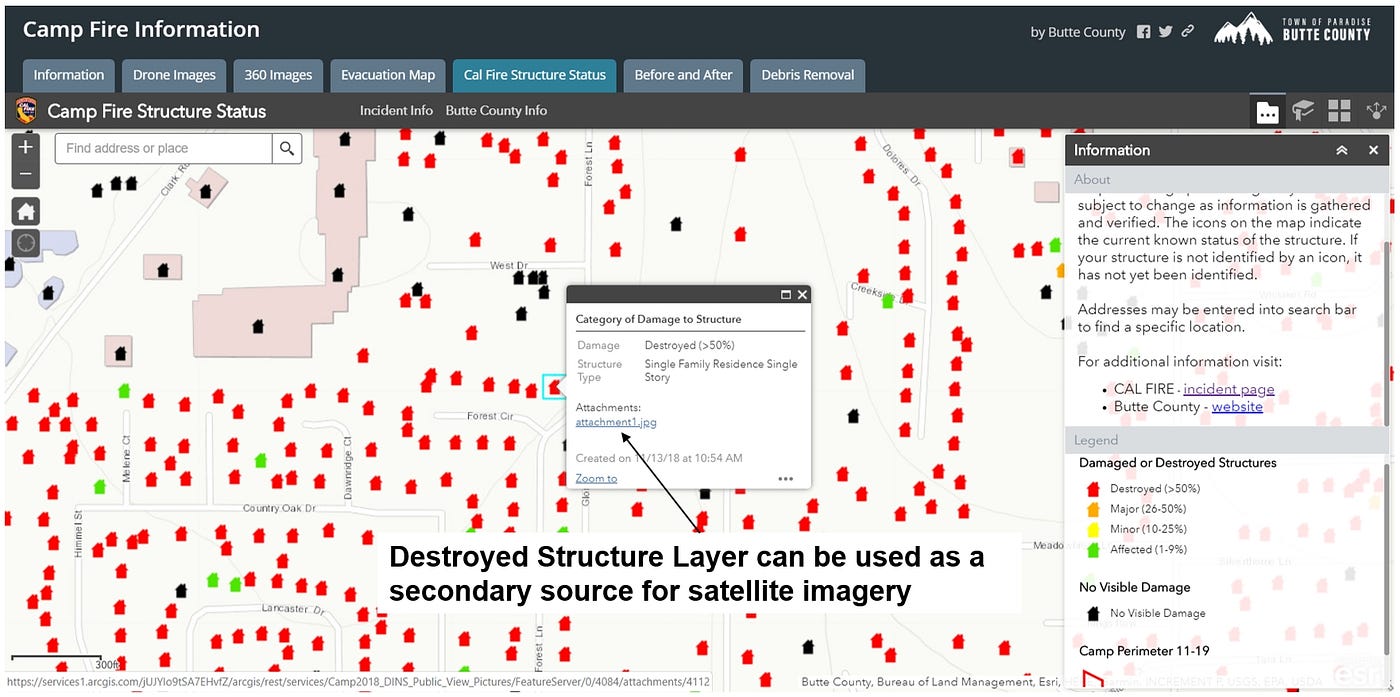This screenshot has width=1400, height=697.
Task: Click black No Visible Damage legend swatch
Action: tap(1092, 613)
